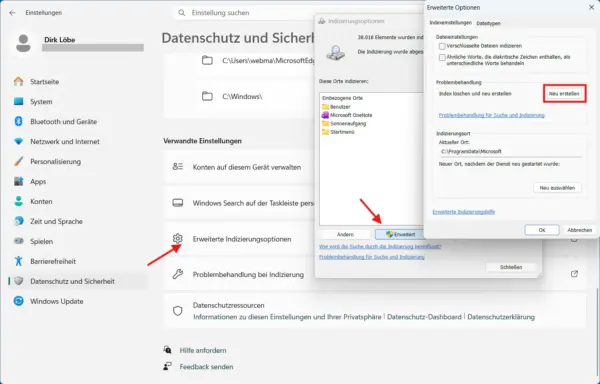Click the wrench icon of Problembehandlung bei Indizierung
600x384 pixels.
tap(178, 274)
